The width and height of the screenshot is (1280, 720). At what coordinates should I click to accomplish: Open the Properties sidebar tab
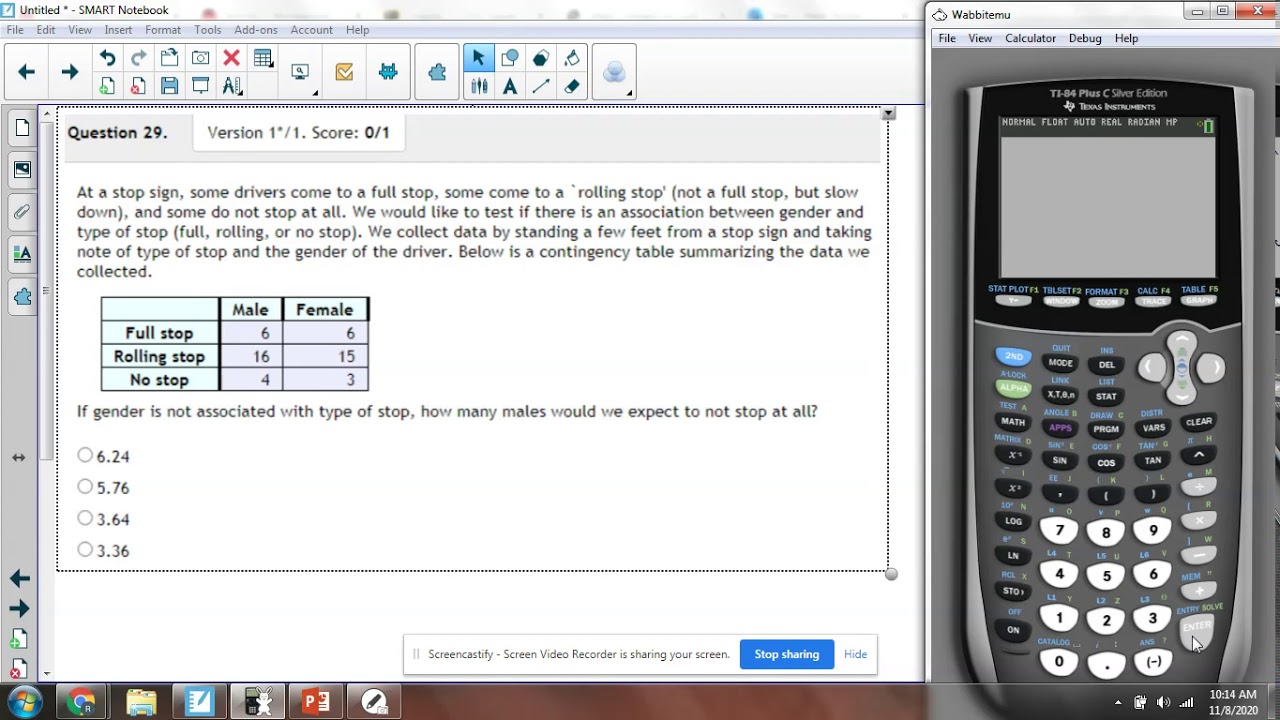click(x=22, y=254)
